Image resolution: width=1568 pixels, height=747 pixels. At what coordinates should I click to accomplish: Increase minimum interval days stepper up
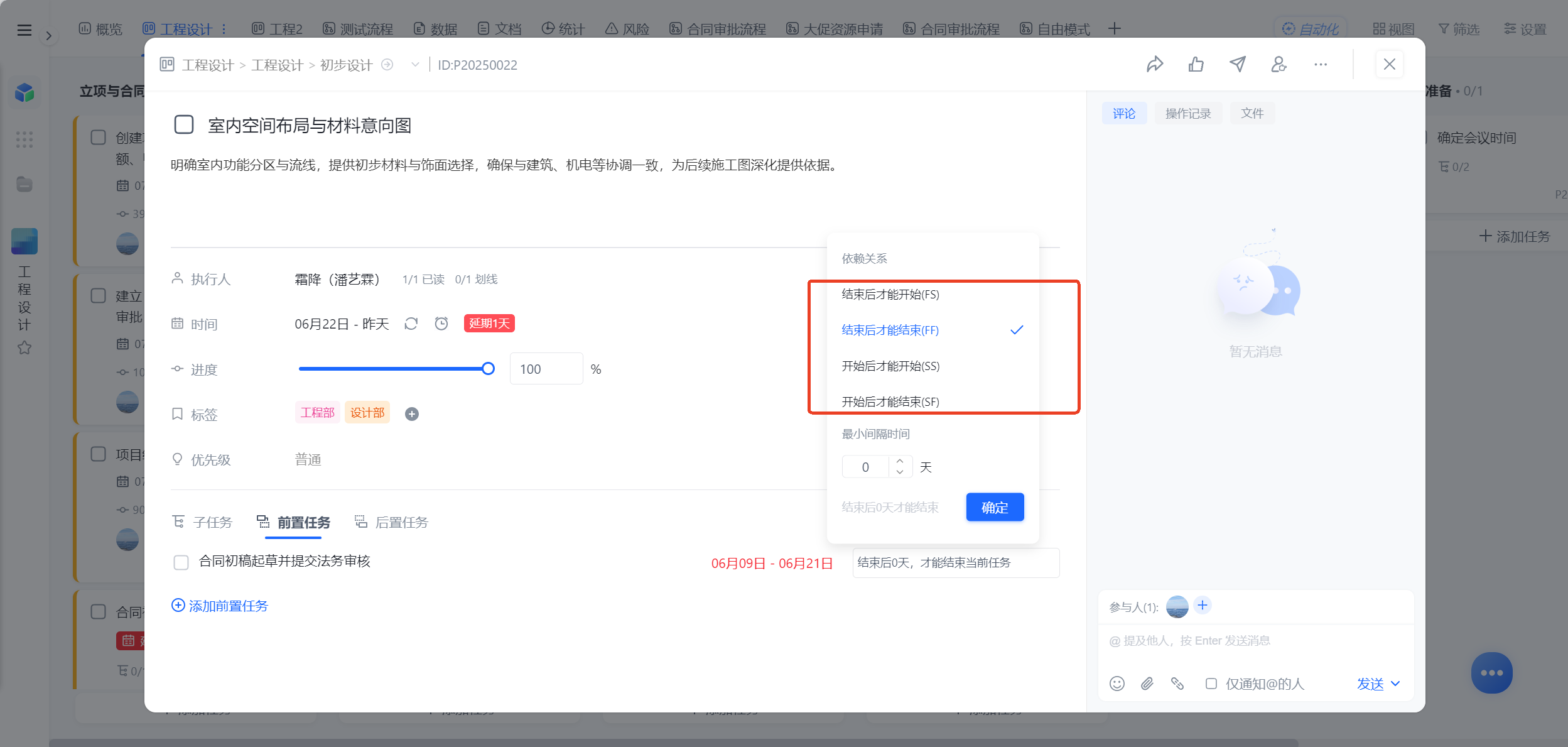[x=900, y=461]
